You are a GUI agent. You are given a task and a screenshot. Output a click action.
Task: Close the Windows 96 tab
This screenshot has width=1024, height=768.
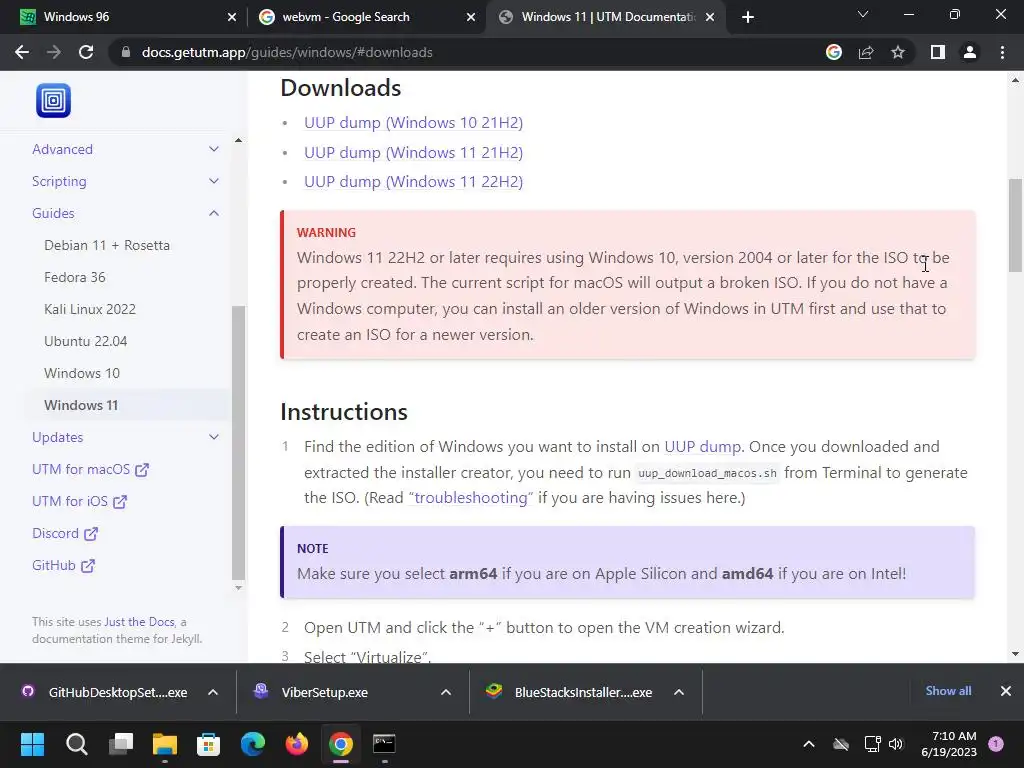coord(232,17)
